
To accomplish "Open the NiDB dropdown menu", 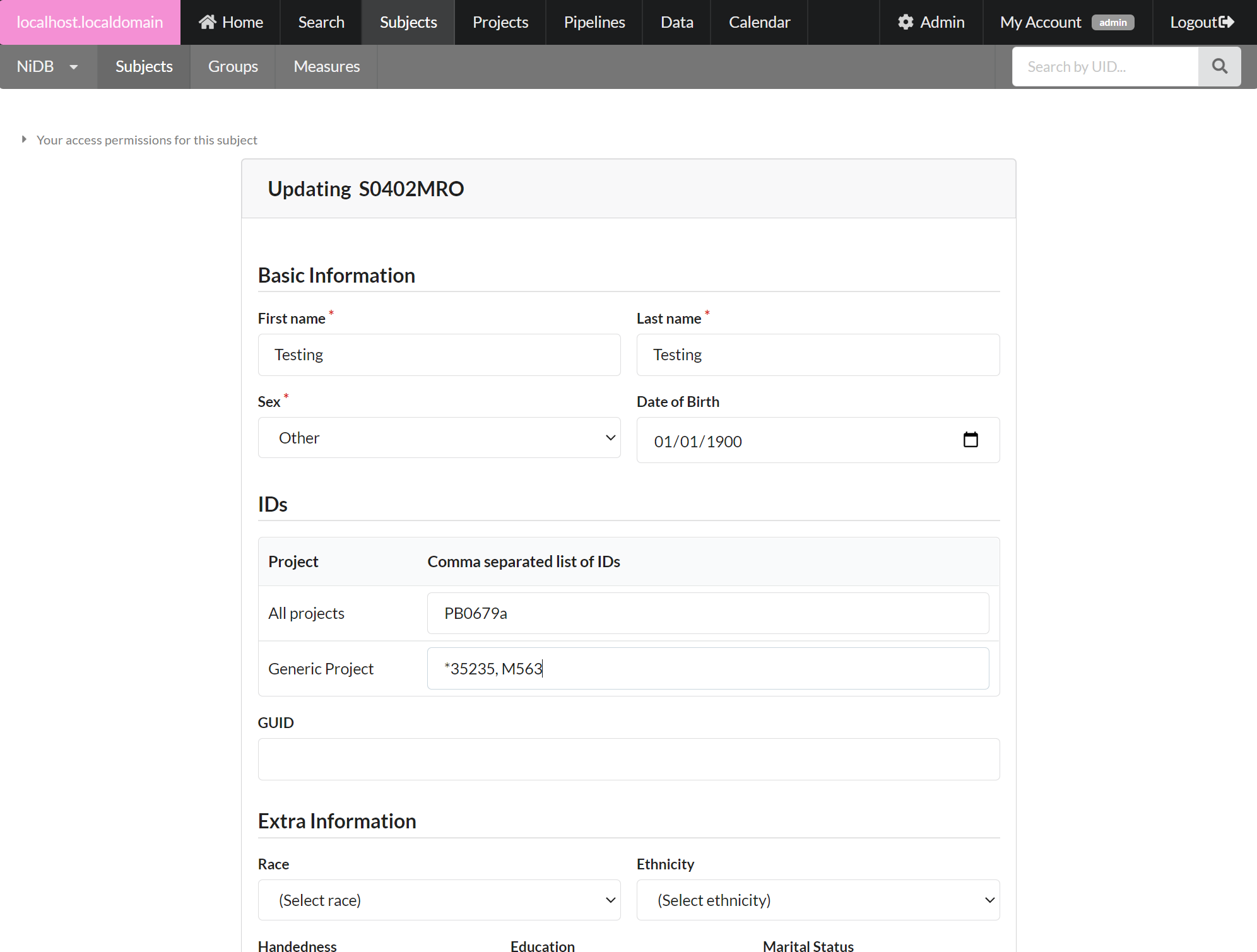I will [x=47, y=66].
